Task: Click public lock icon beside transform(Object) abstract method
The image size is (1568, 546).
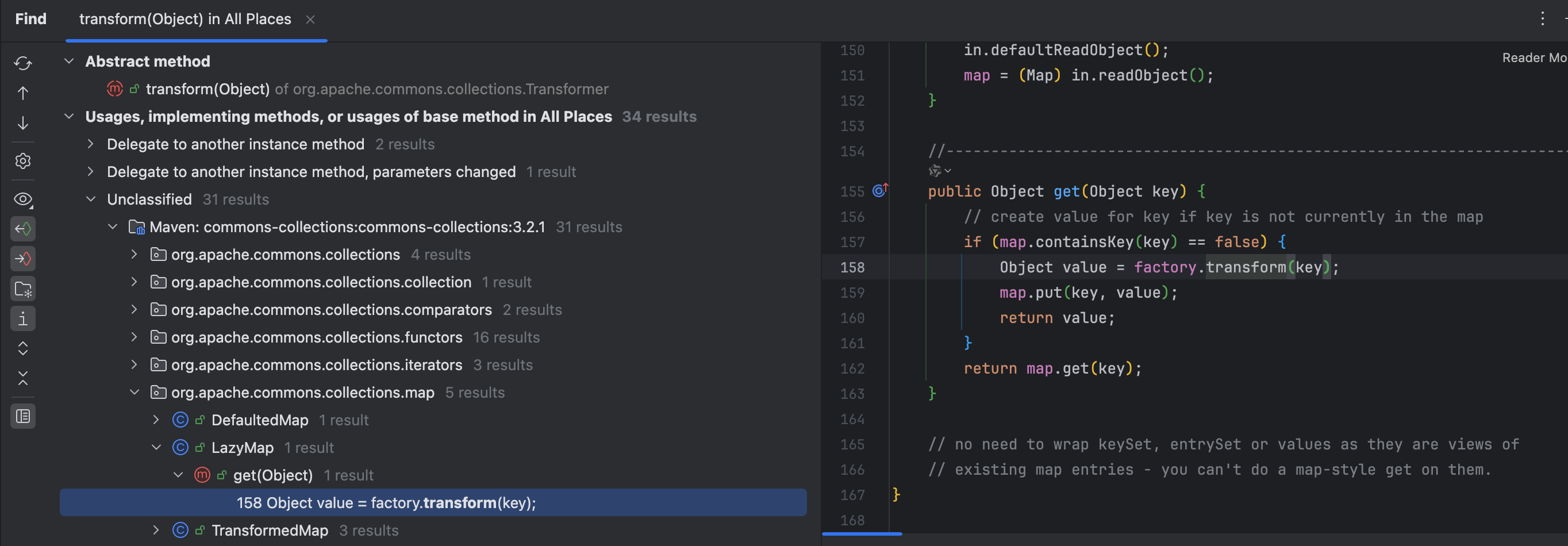Action: (134, 89)
